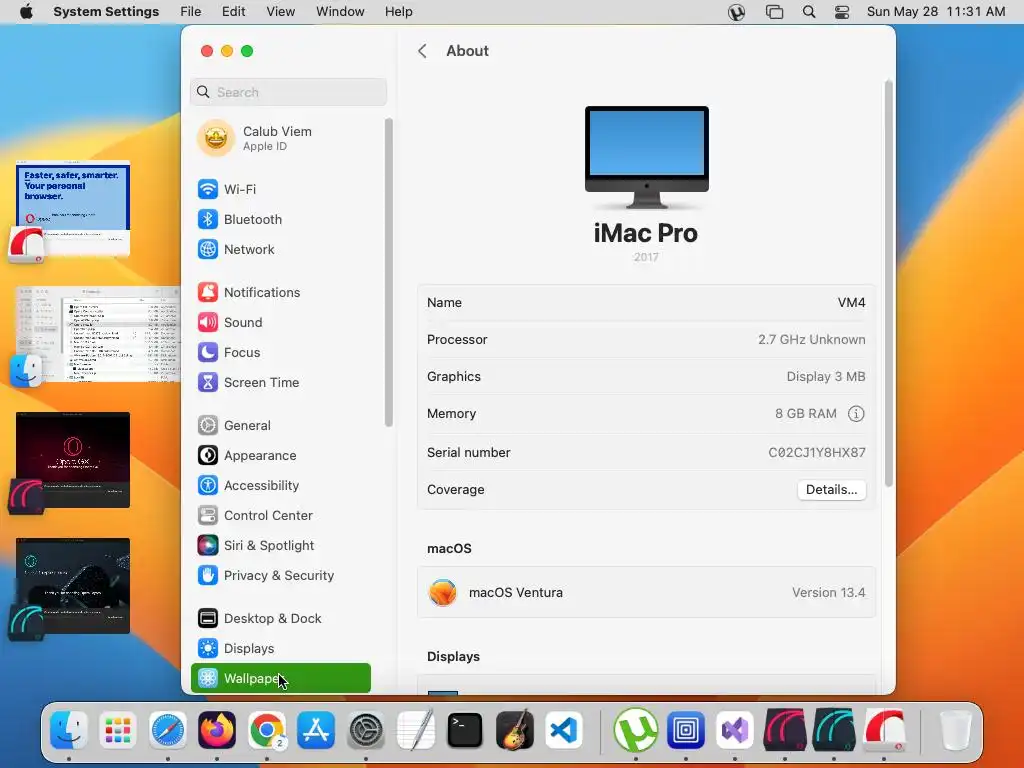Click the Search field in sidebar
Screen dimensions: 1024x768
tap(289, 92)
